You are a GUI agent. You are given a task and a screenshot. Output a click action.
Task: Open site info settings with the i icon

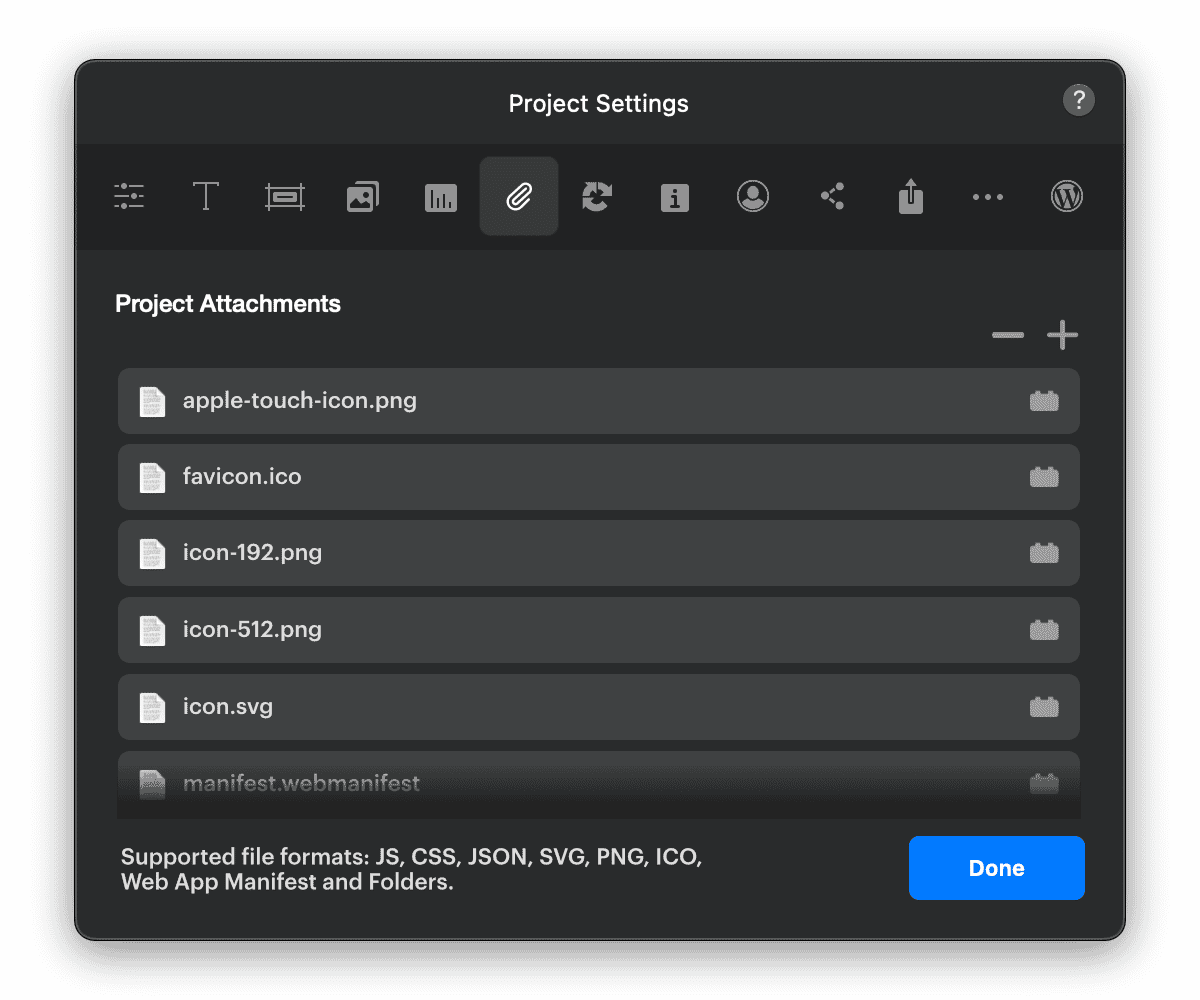[674, 196]
